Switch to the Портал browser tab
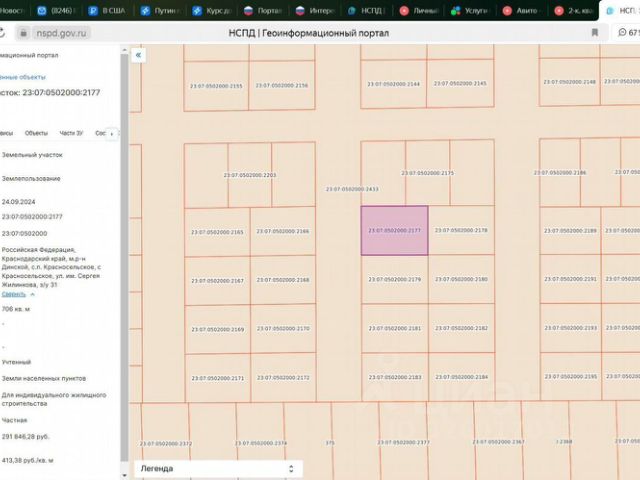 263,11
